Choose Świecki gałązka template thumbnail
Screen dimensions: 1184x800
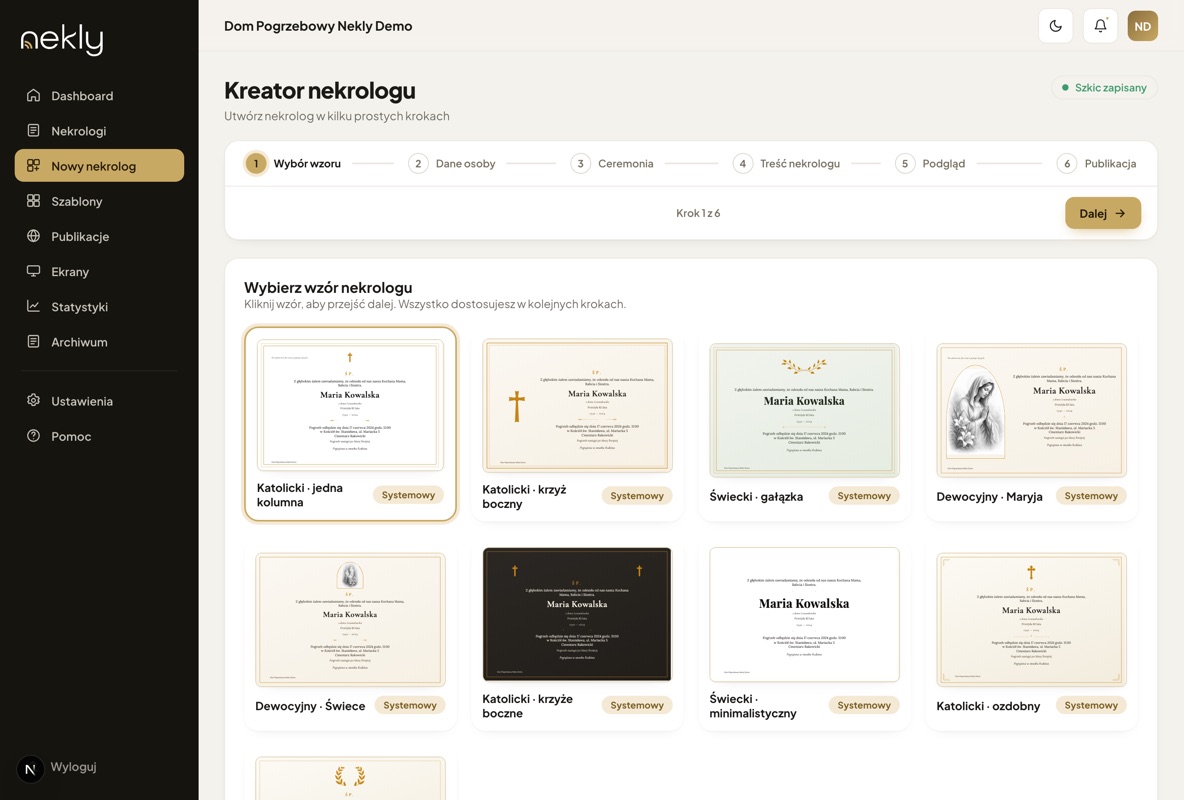click(x=804, y=410)
